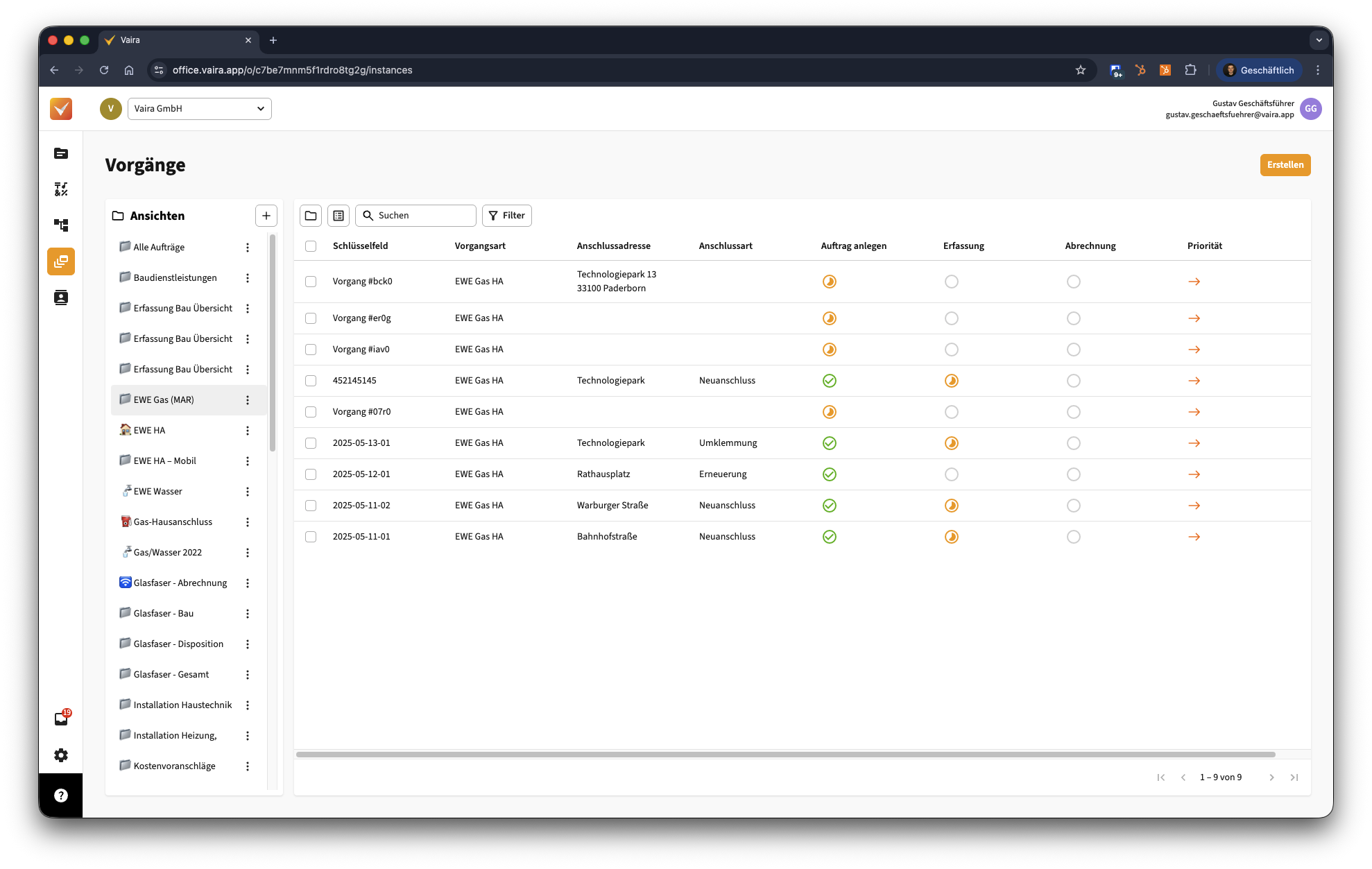Open the inbox icon with the red notification badge

point(61,719)
